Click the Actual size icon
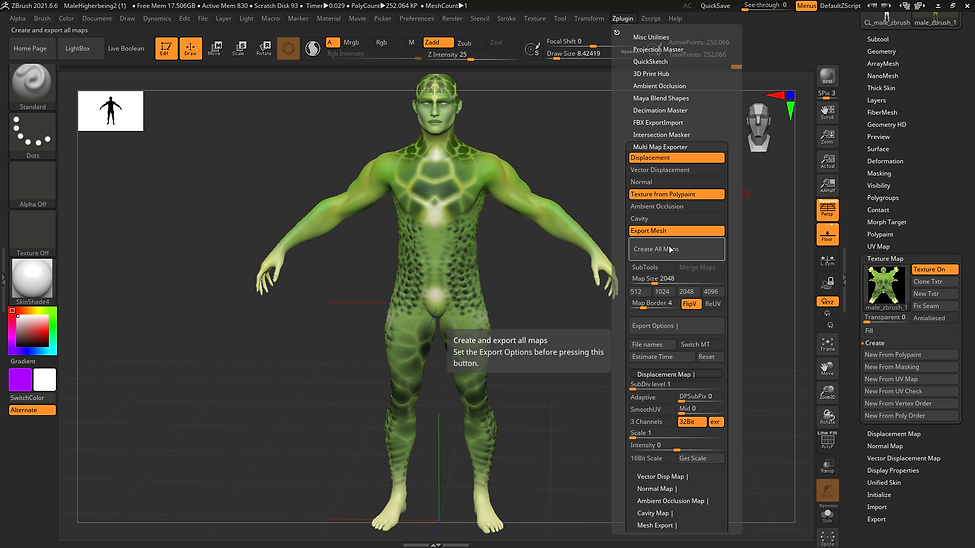Screen dimensions: 975x548 pyautogui.click(x=828, y=160)
